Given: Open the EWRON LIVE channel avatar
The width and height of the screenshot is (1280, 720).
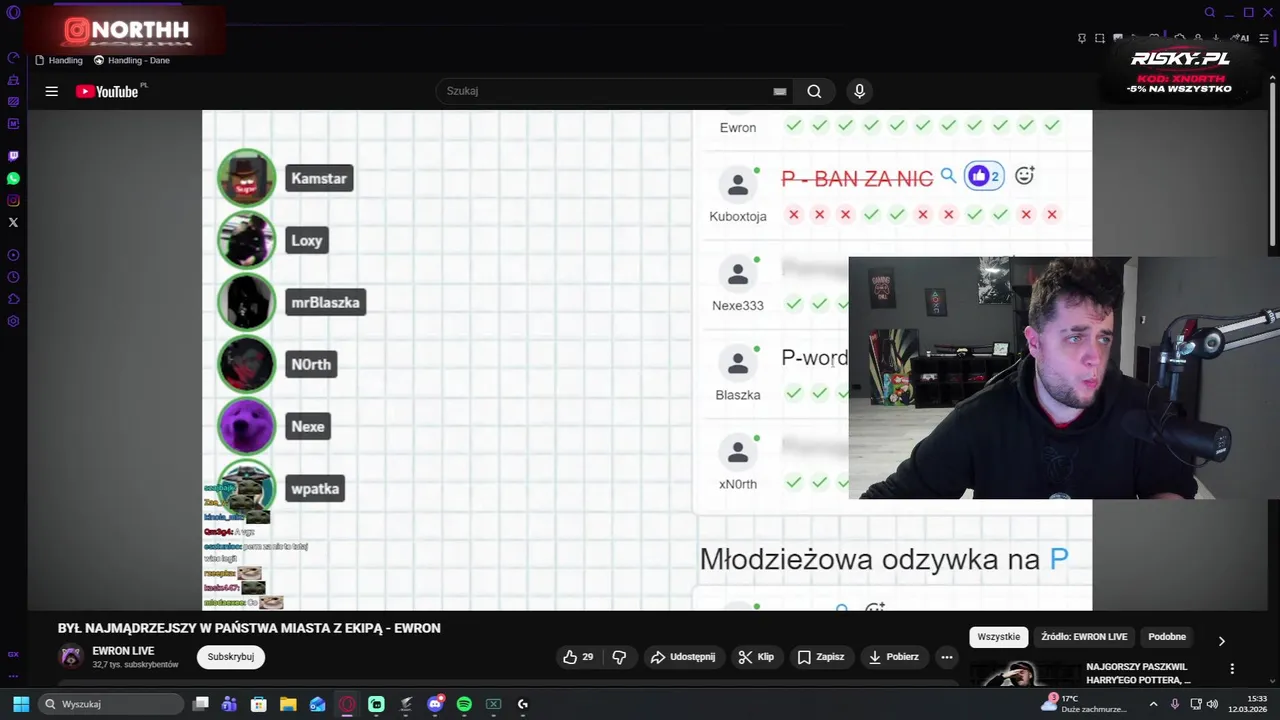Looking at the screenshot, I should [x=70, y=657].
